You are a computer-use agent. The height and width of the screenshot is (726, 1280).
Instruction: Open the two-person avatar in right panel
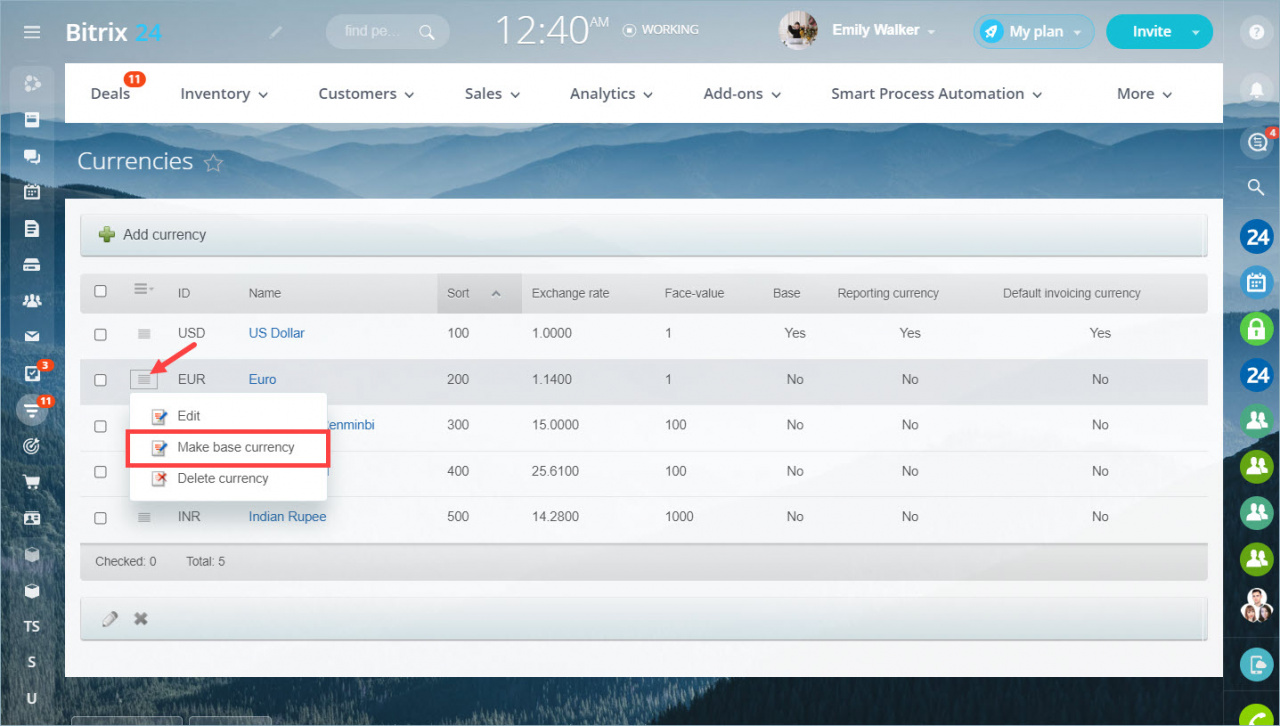[x=1256, y=605]
